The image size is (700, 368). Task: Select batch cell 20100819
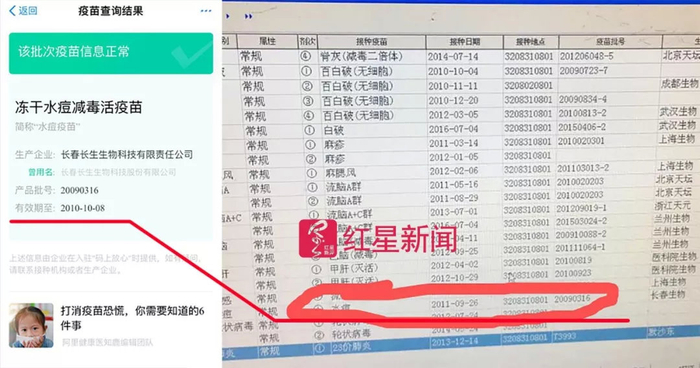click(x=574, y=260)
